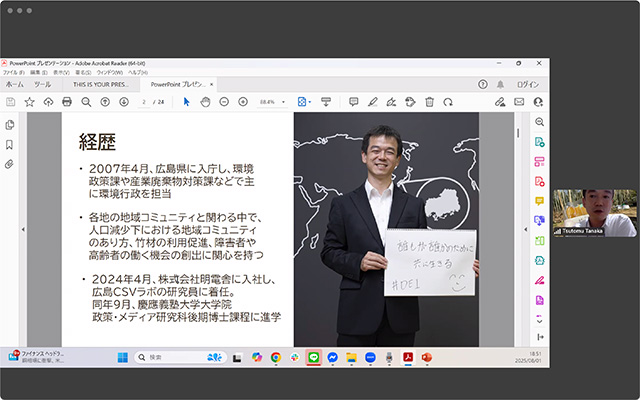Viewport: 640px width, 400px height.
Task: Open the pink Organize Pages tool
Action: [x=539, y=161]
